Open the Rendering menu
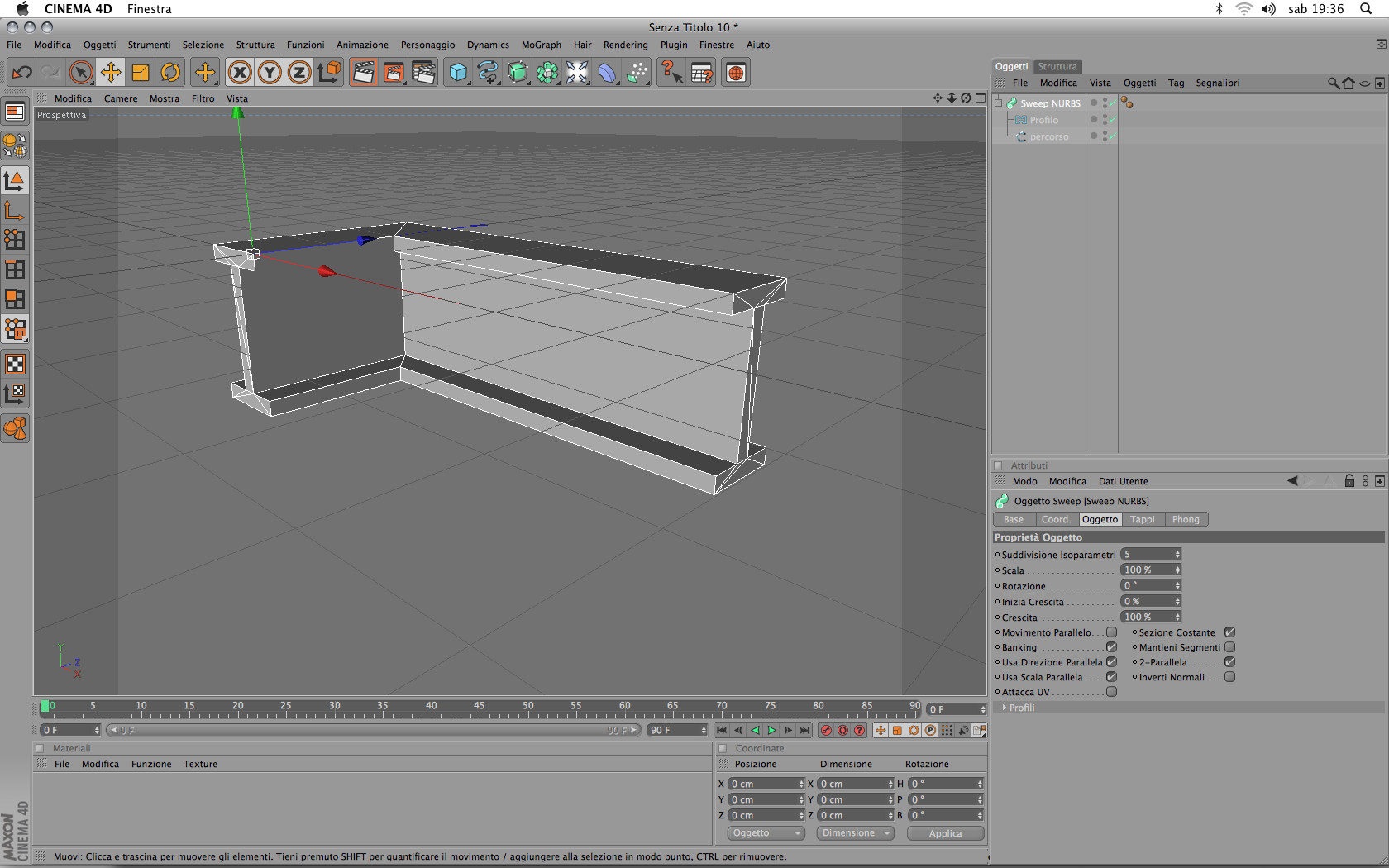Screen dimensions: 1389x868 tap(625, 45)
